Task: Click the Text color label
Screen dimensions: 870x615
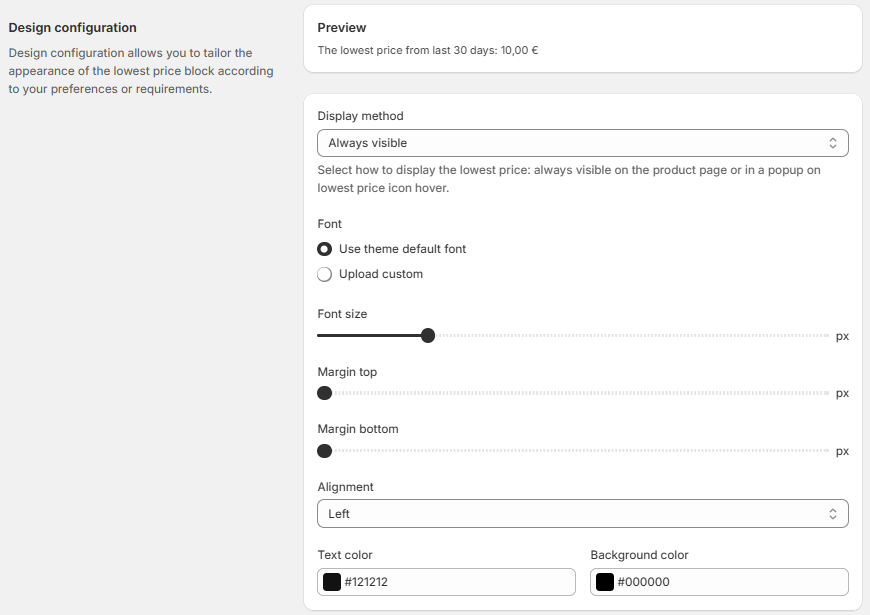Action: click(x=345, y=555)
